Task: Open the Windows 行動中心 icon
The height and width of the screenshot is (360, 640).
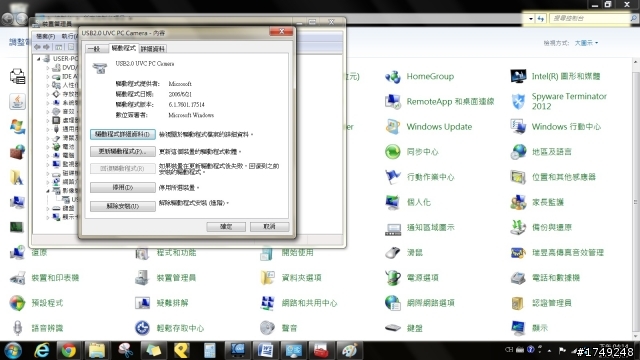Action: click(x=518, y=127)
